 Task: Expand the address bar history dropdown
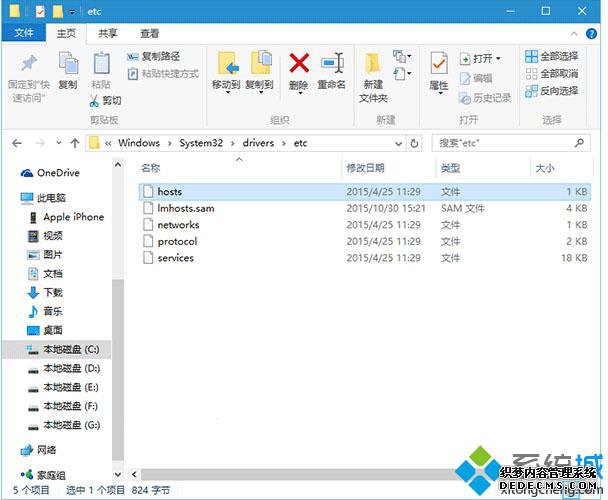[x=398, y=144]
